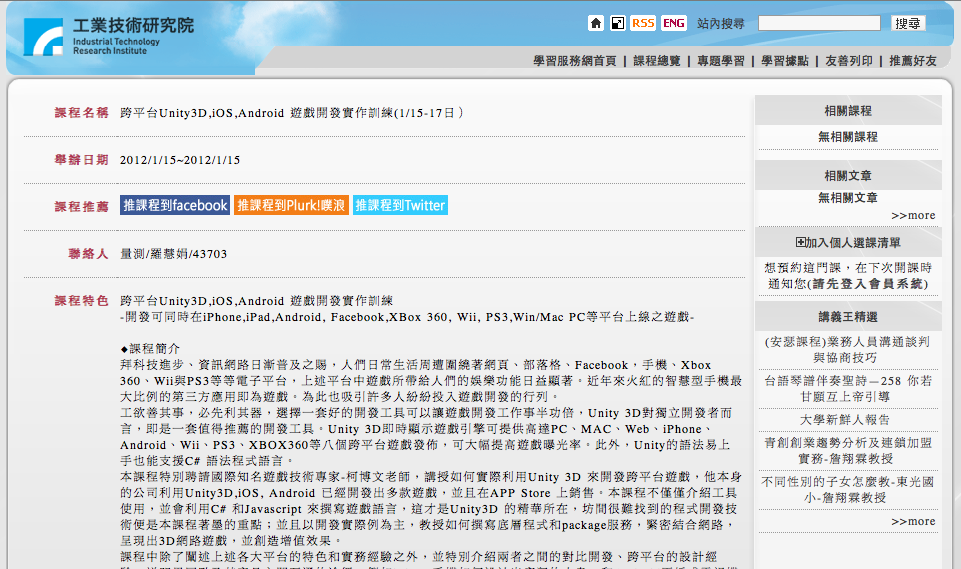
Task: Click the 講義王精選 sidebar header
Action: click(848, 316)
